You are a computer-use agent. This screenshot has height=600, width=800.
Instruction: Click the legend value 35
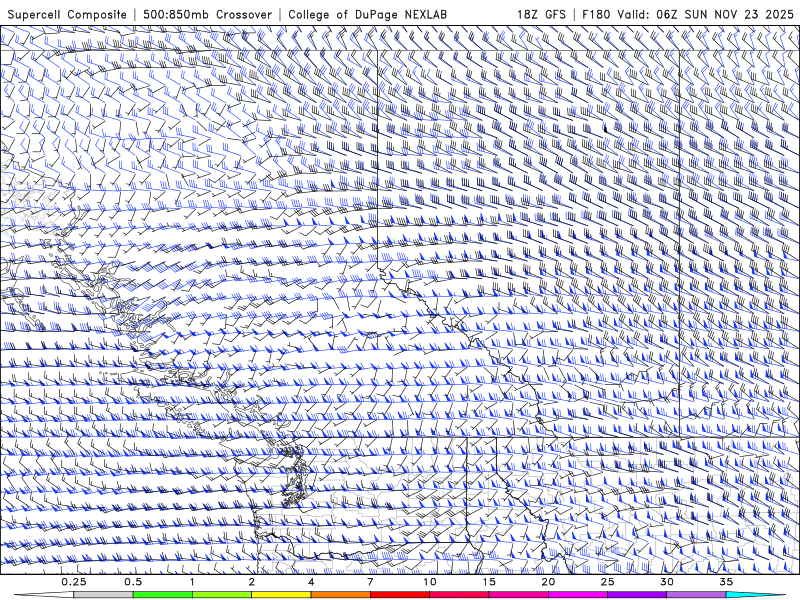tap(726, 582)
